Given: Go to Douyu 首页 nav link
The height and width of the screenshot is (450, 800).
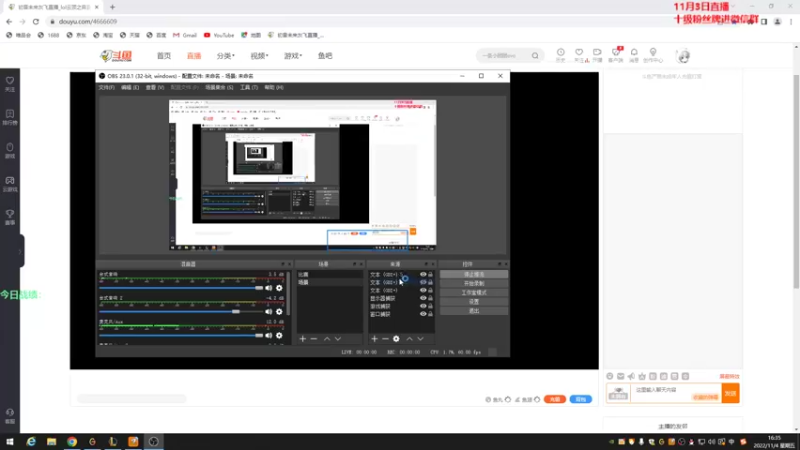Looking at the screenshot, I should (164, 56).
